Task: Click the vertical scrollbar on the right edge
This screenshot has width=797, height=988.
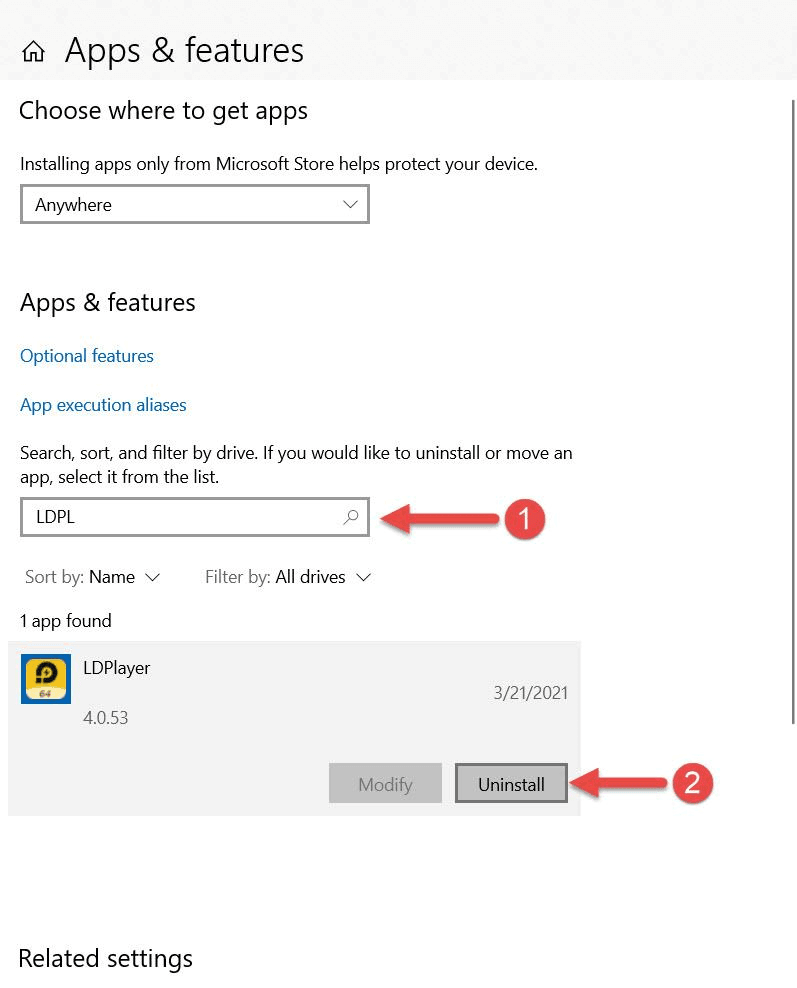Action: click(793, 400)
